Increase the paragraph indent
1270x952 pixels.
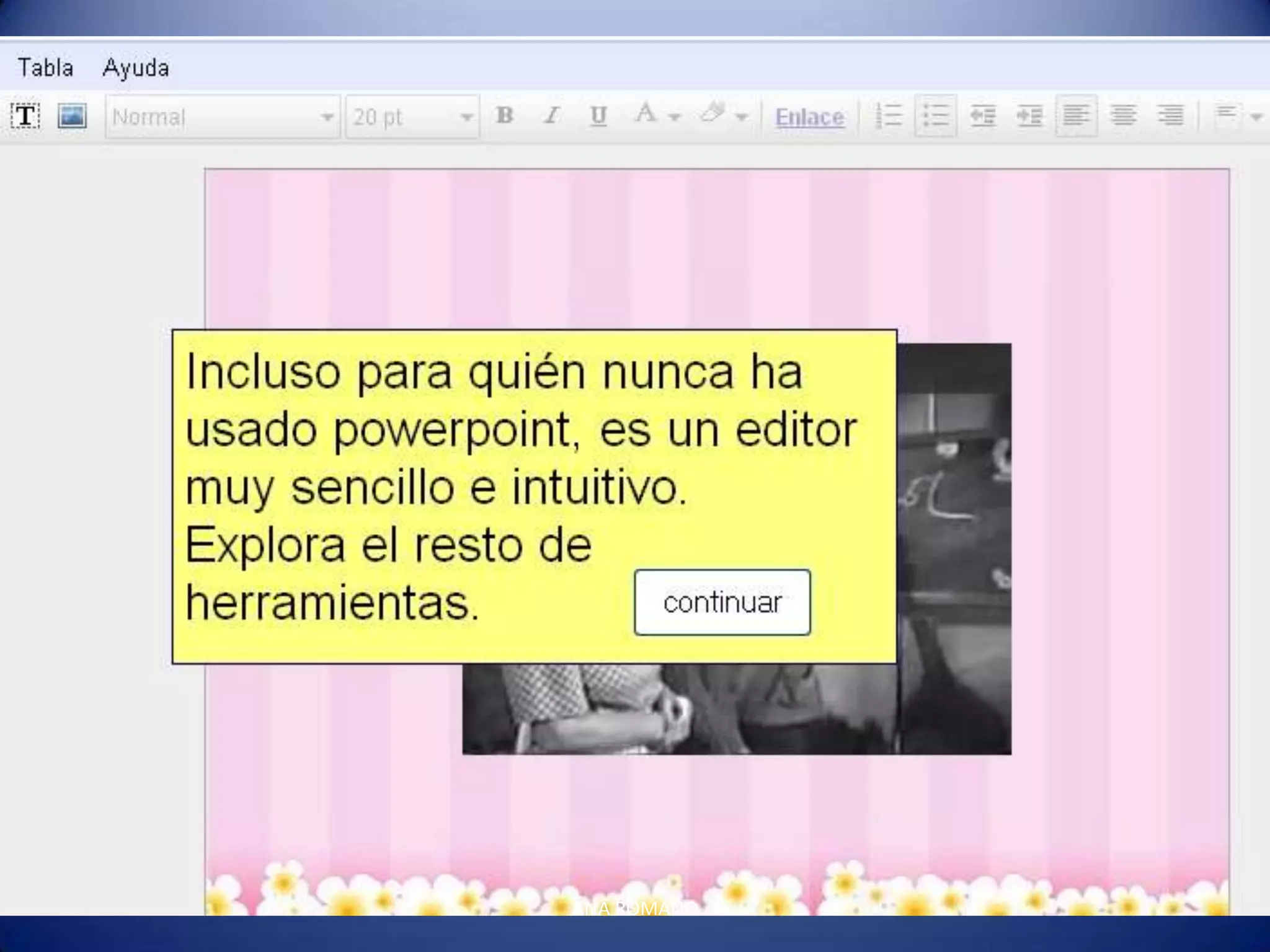1029,116
